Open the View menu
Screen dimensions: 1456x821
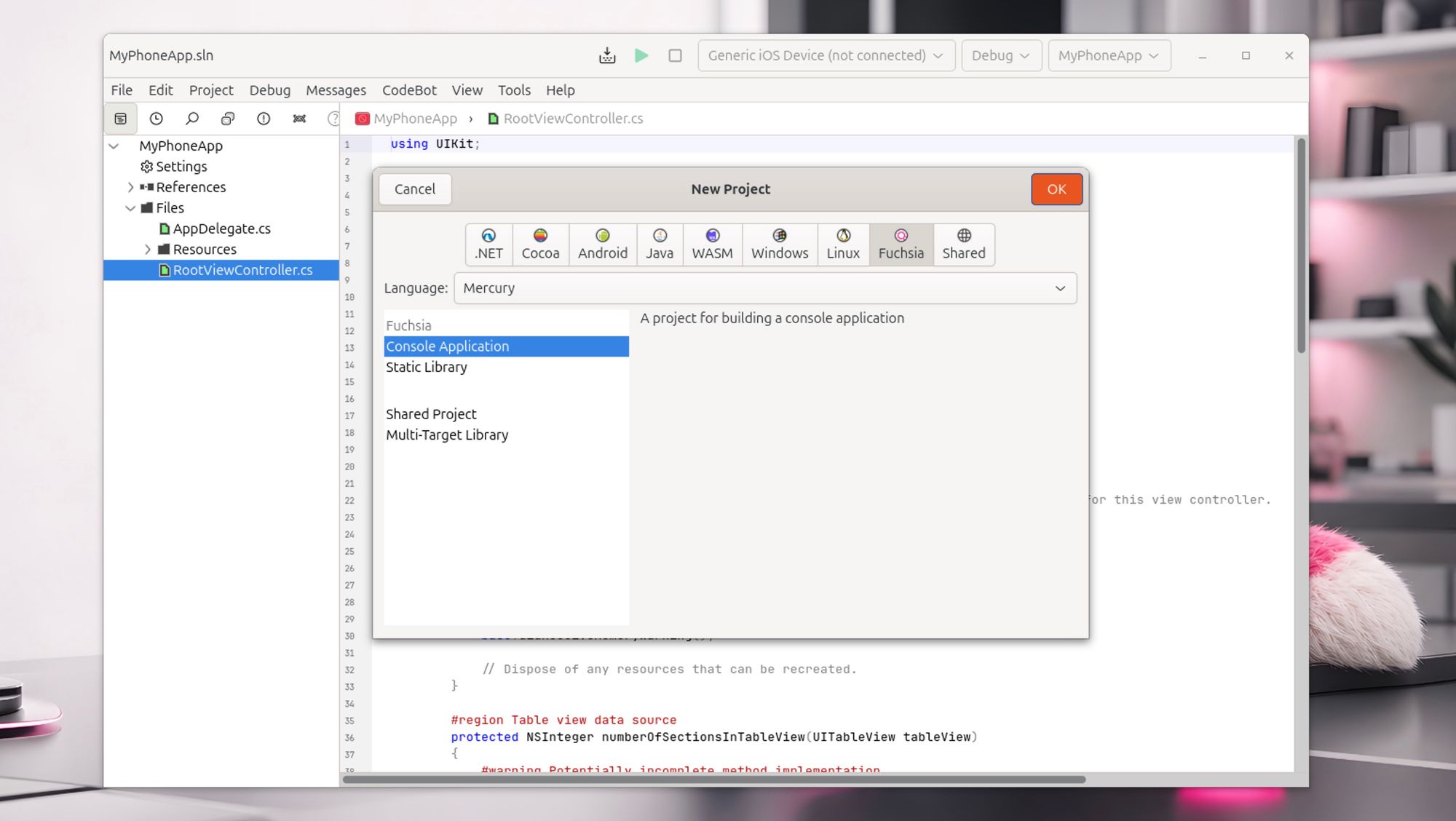467,90
